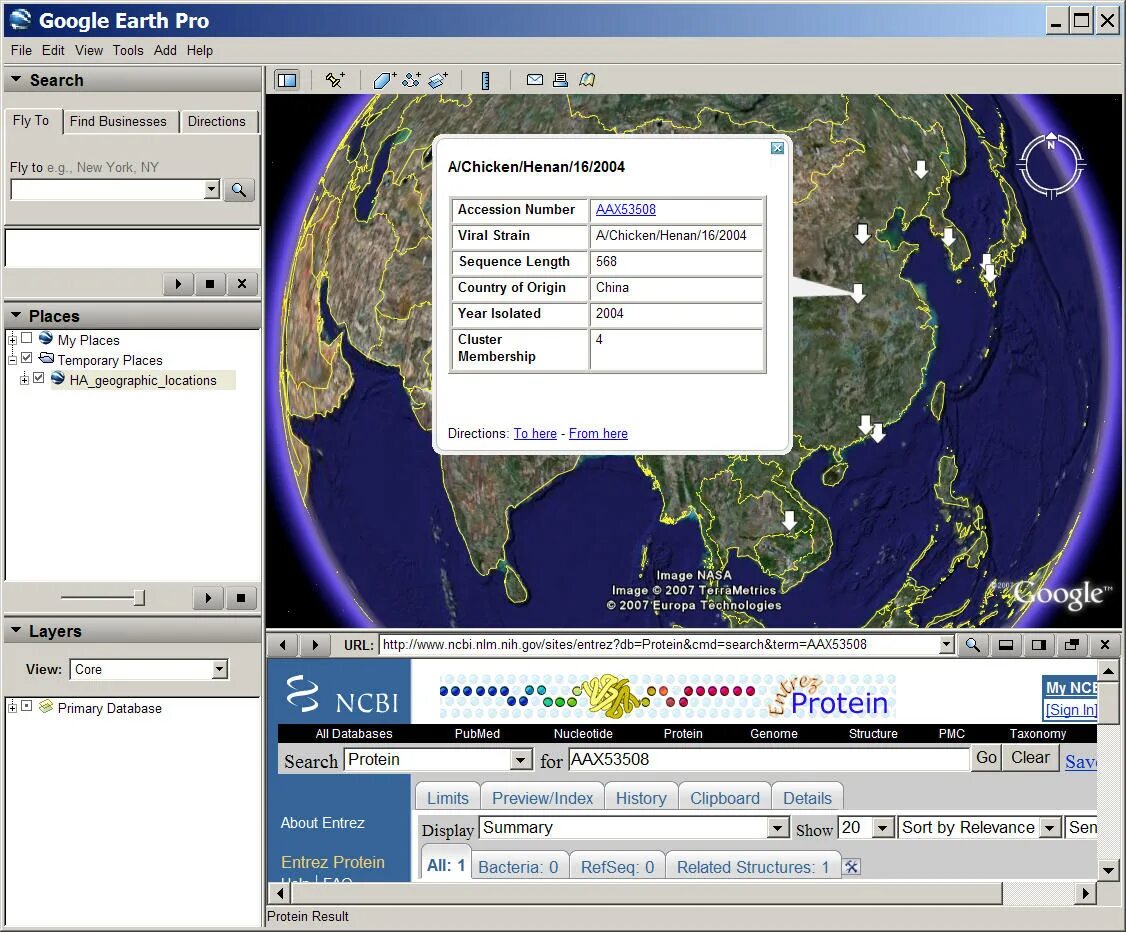Open the Add menu
Screen dimensions: 1126x932
coord(165,50)
